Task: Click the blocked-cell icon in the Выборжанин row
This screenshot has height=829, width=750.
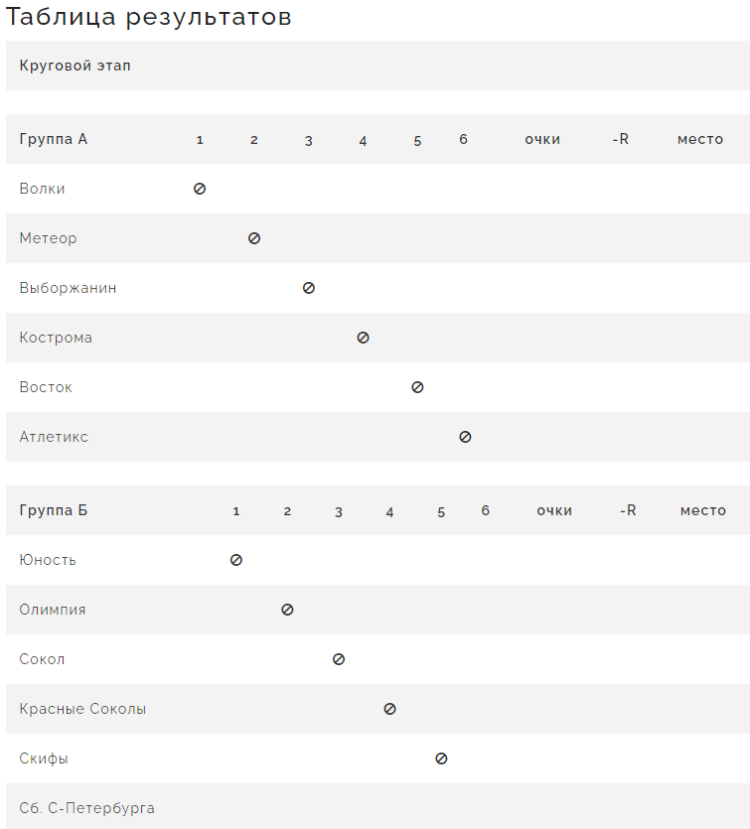Action: [x=309, y=288]
